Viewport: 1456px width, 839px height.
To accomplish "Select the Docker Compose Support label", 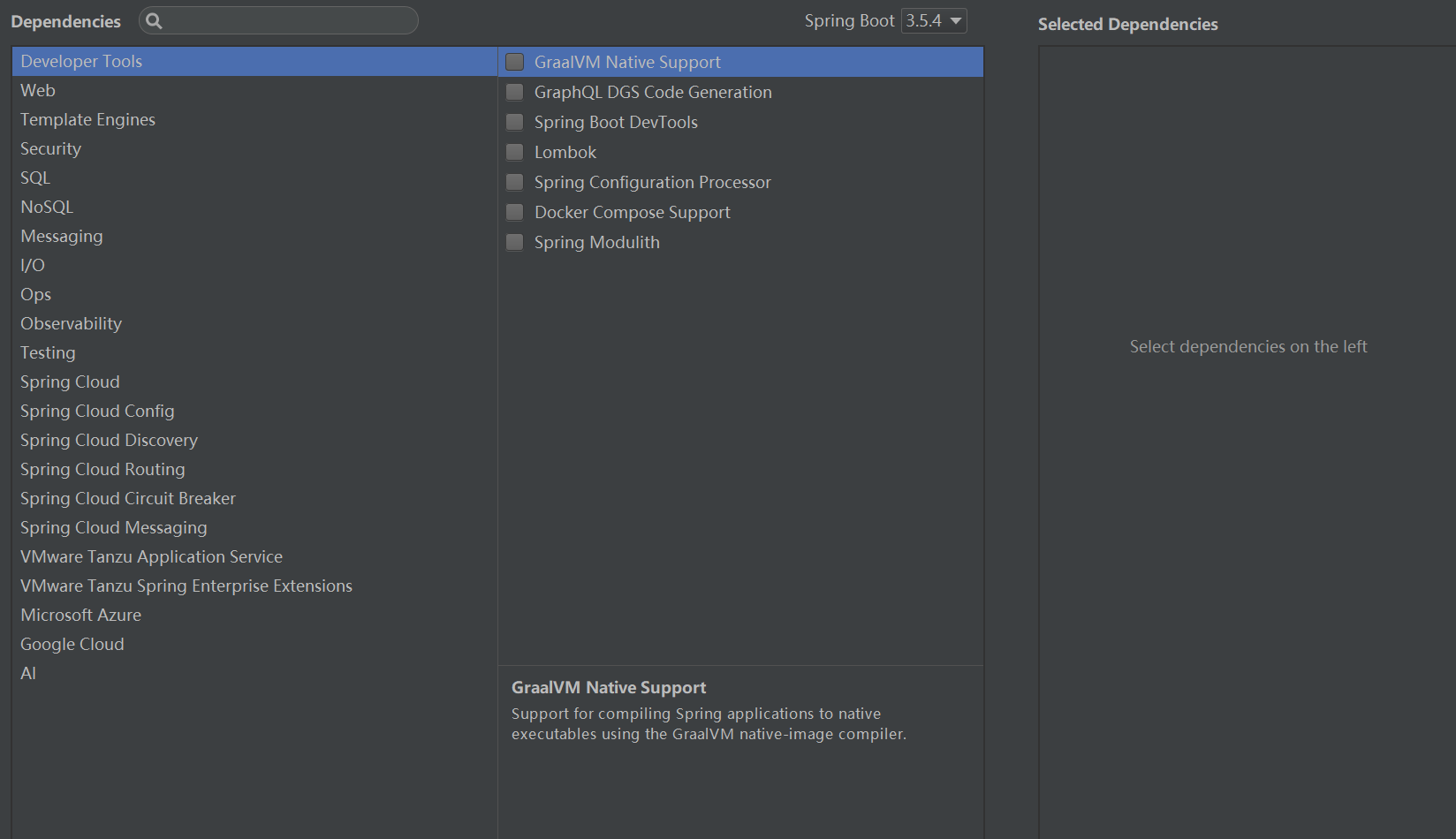I will coord(633,212).
